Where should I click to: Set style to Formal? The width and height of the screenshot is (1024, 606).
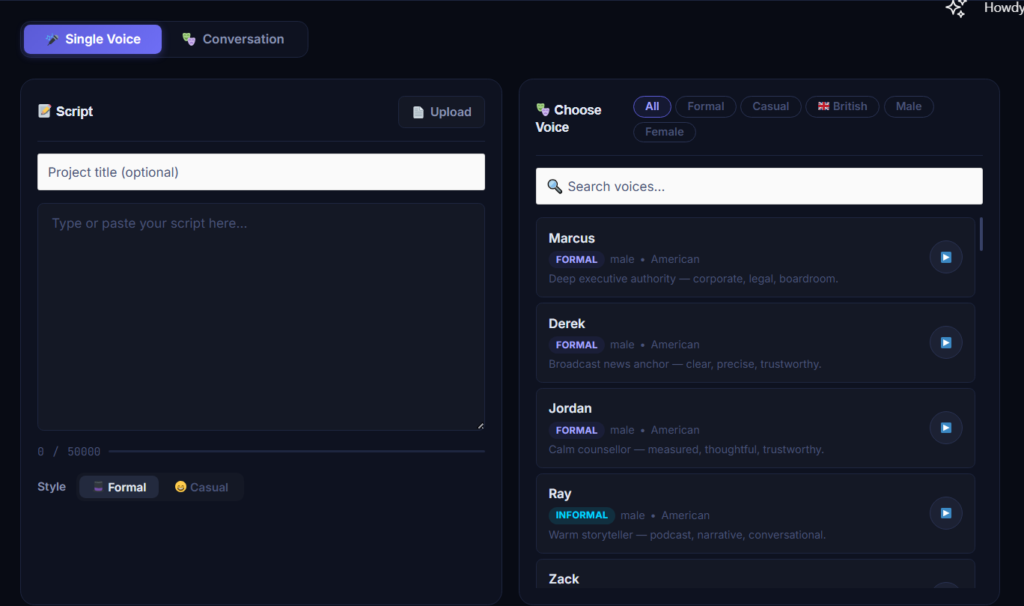click(x=120, y=487)
